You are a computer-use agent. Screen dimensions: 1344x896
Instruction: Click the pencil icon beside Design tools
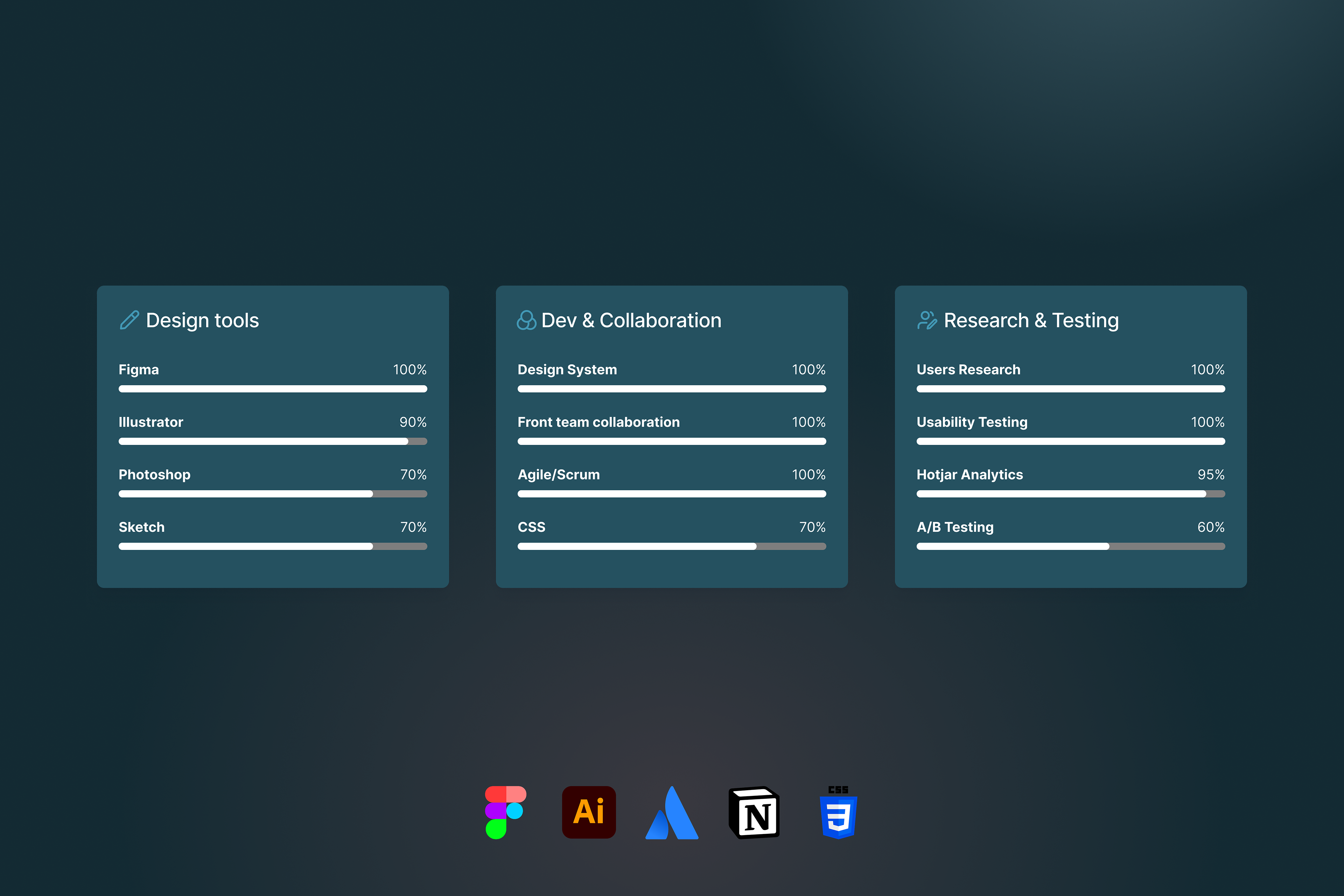pyautogui.click(x=129, y=320)
